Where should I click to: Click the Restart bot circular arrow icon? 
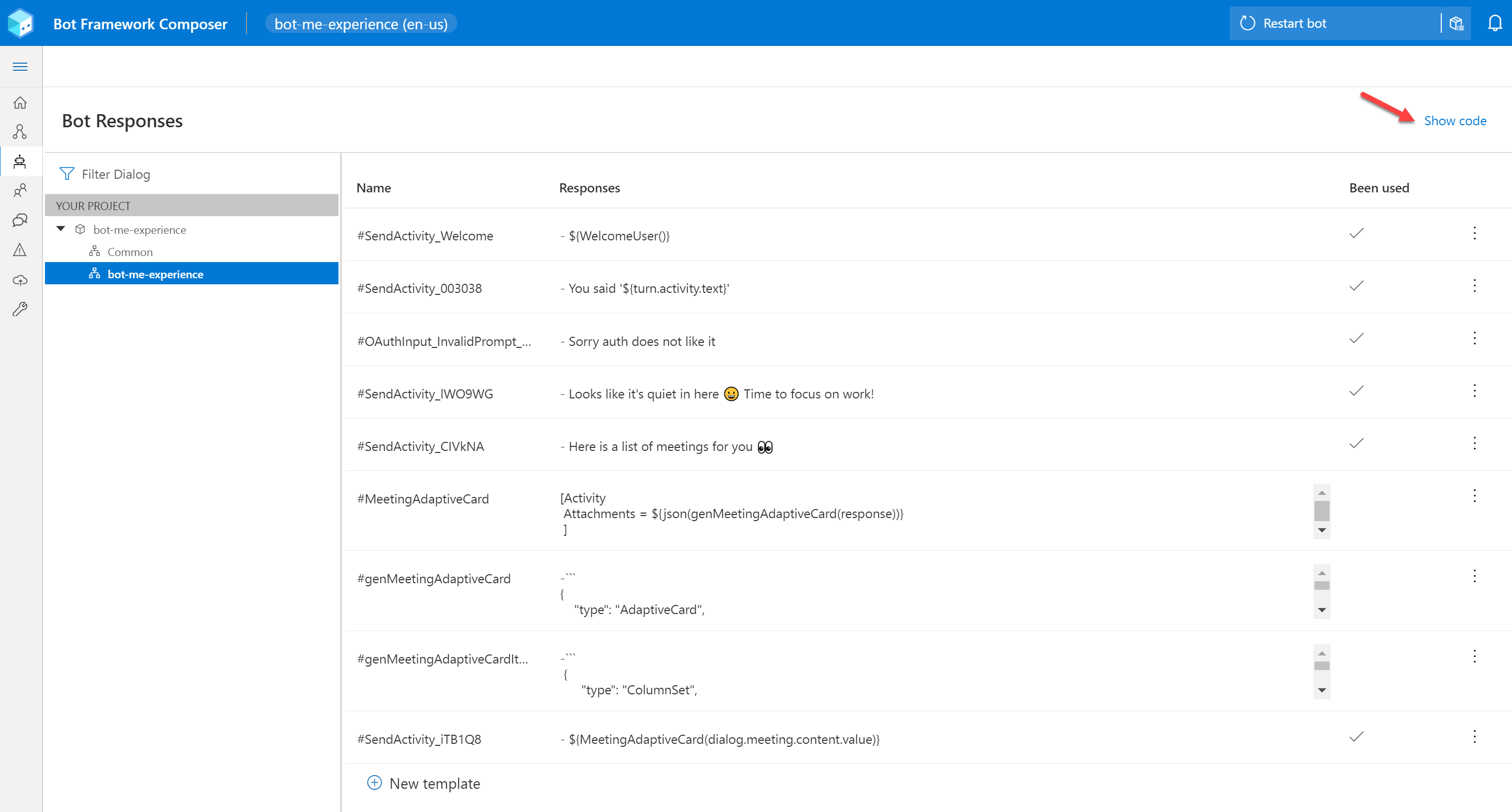pyautogui.click(x=1247, y=23)
